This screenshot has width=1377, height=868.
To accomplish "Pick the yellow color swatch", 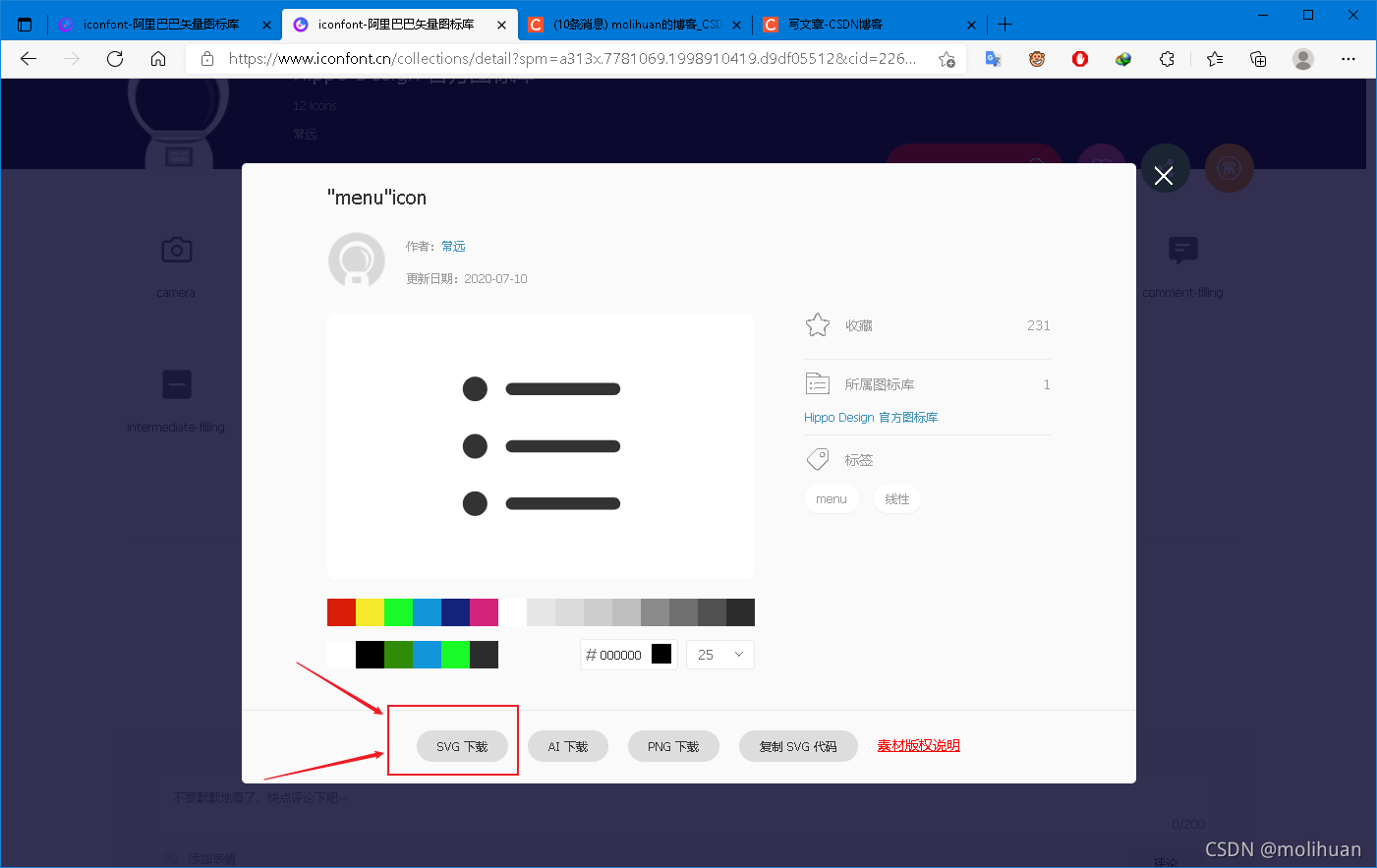I will (370, 612).
